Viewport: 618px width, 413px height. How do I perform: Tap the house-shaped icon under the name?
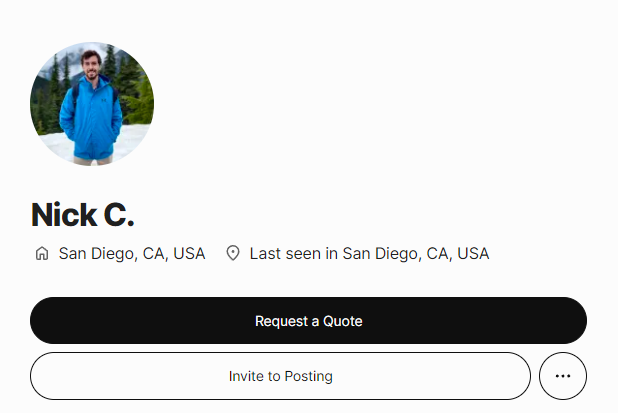click(42, 254)
